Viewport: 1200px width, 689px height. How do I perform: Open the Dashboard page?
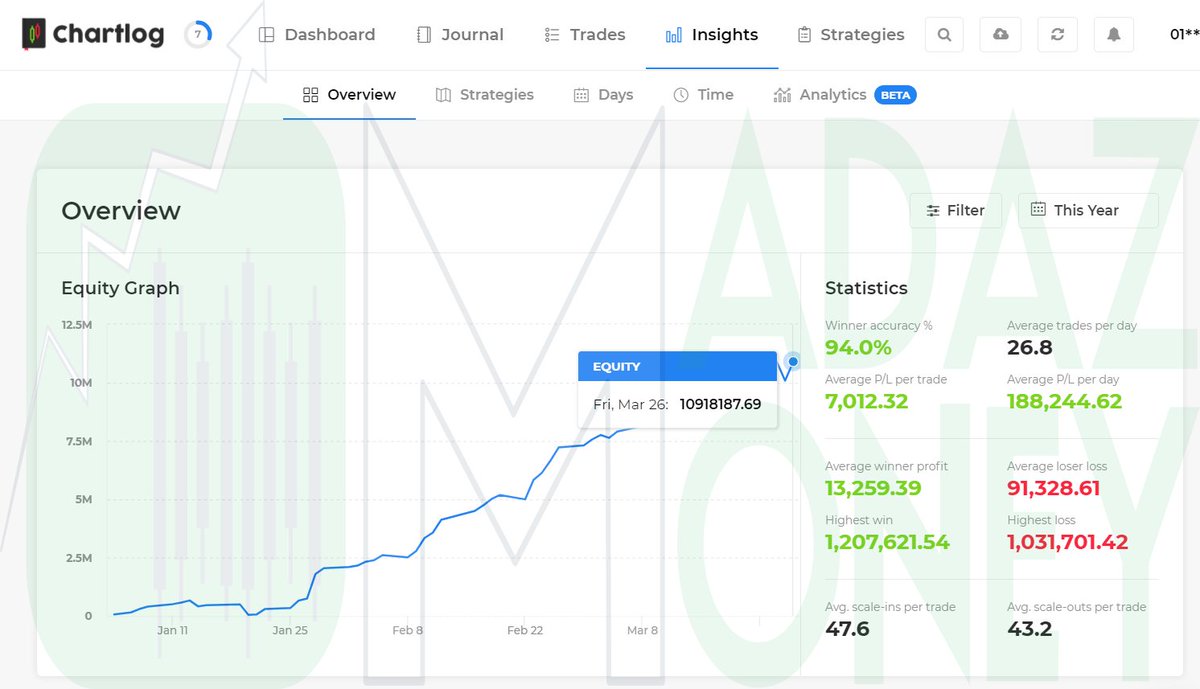317,35
